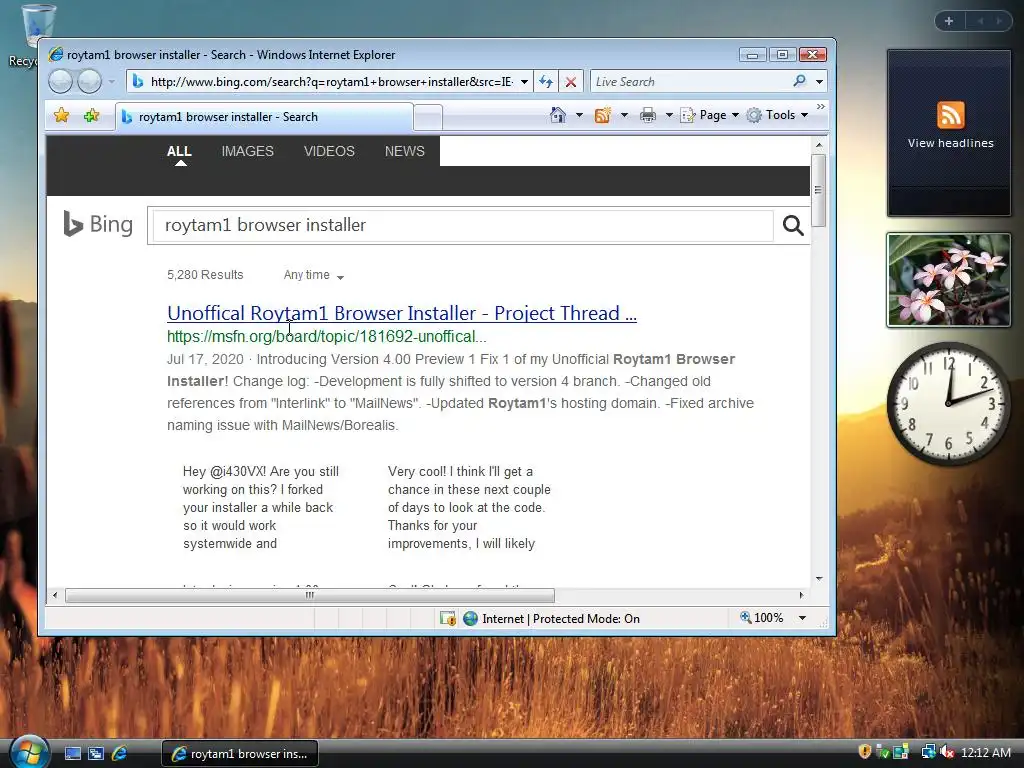Expand the address bar history dropdown
Screen dimensions: 1024x768
(x=524, y=82)
